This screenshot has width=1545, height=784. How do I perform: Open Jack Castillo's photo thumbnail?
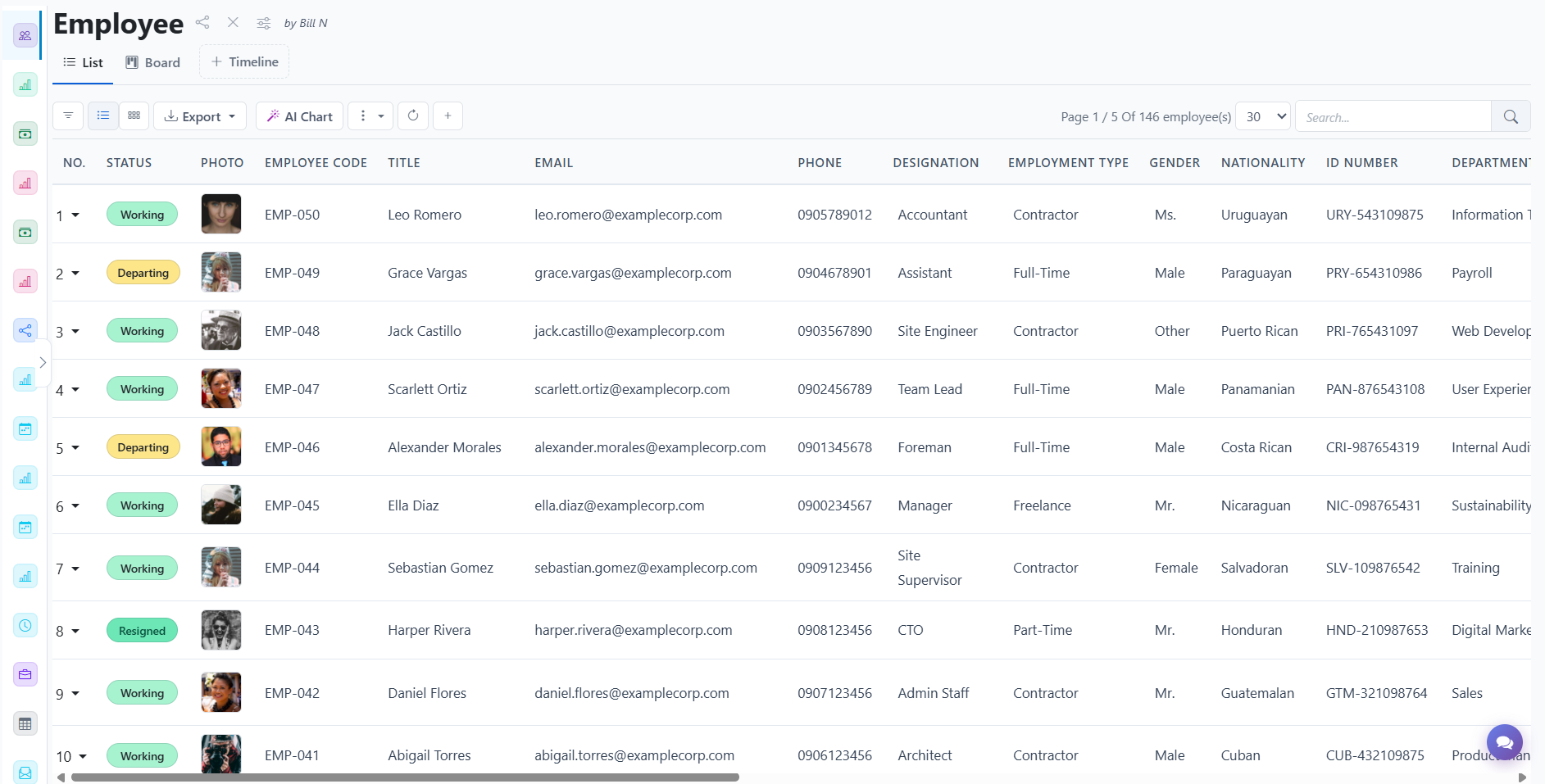(x=221, y=330)
